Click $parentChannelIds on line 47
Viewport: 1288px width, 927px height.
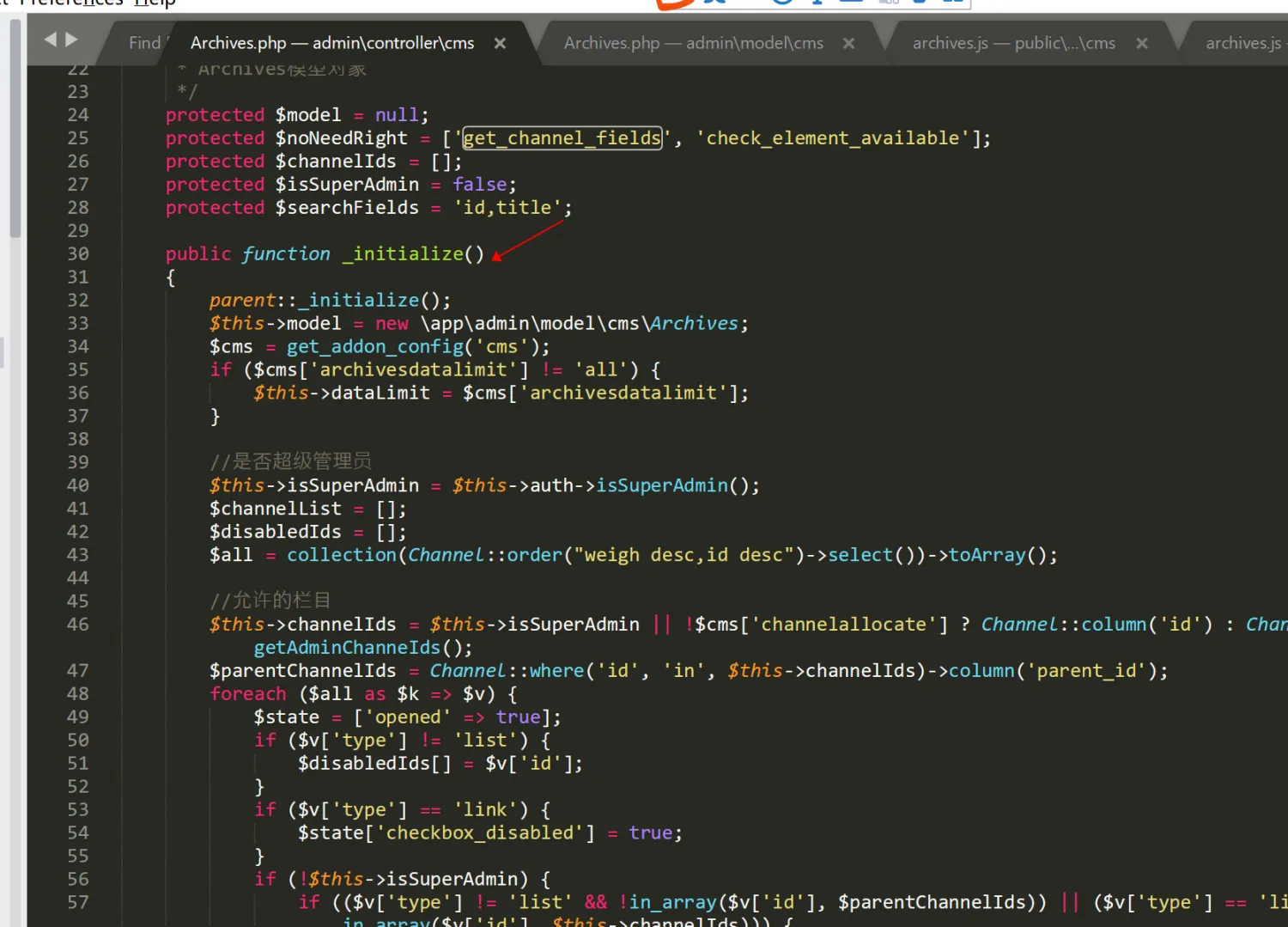point(303,672)
